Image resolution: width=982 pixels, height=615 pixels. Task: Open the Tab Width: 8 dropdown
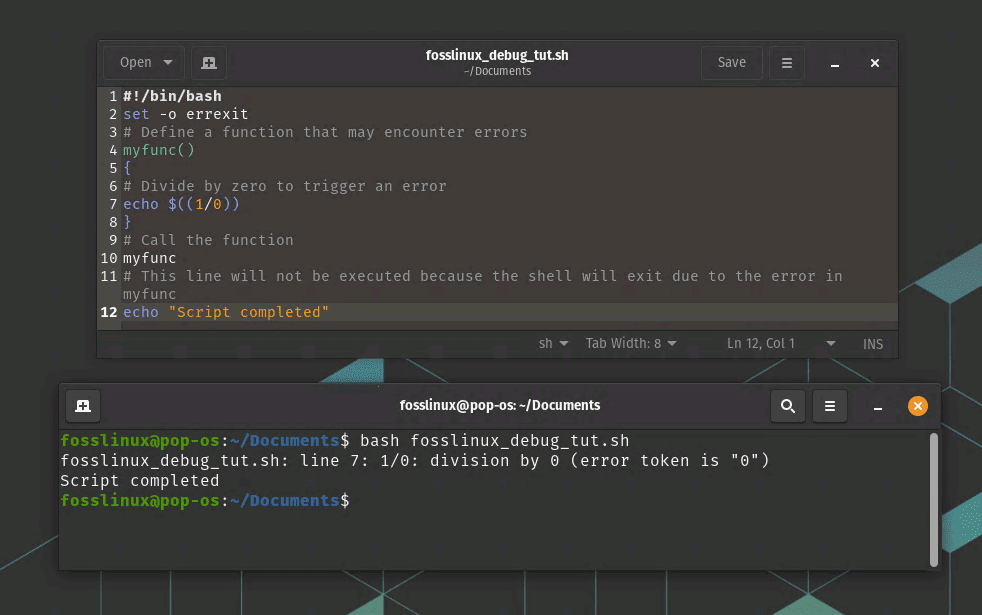pos(630,343)
